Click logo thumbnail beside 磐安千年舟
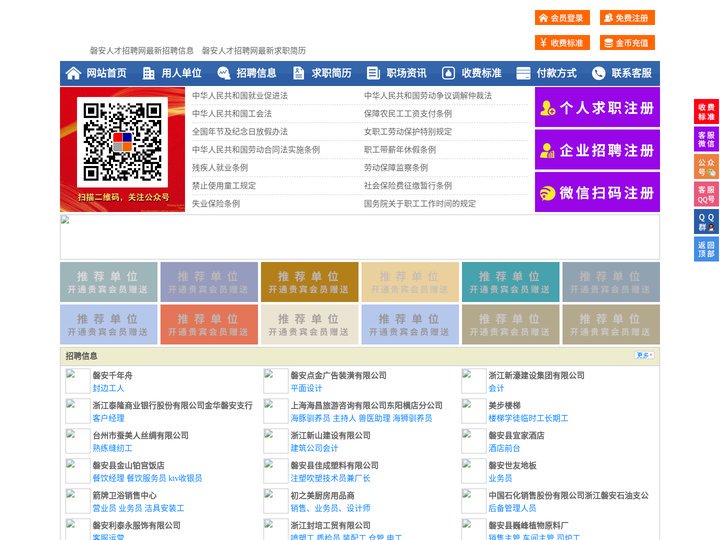 (78, 381)
